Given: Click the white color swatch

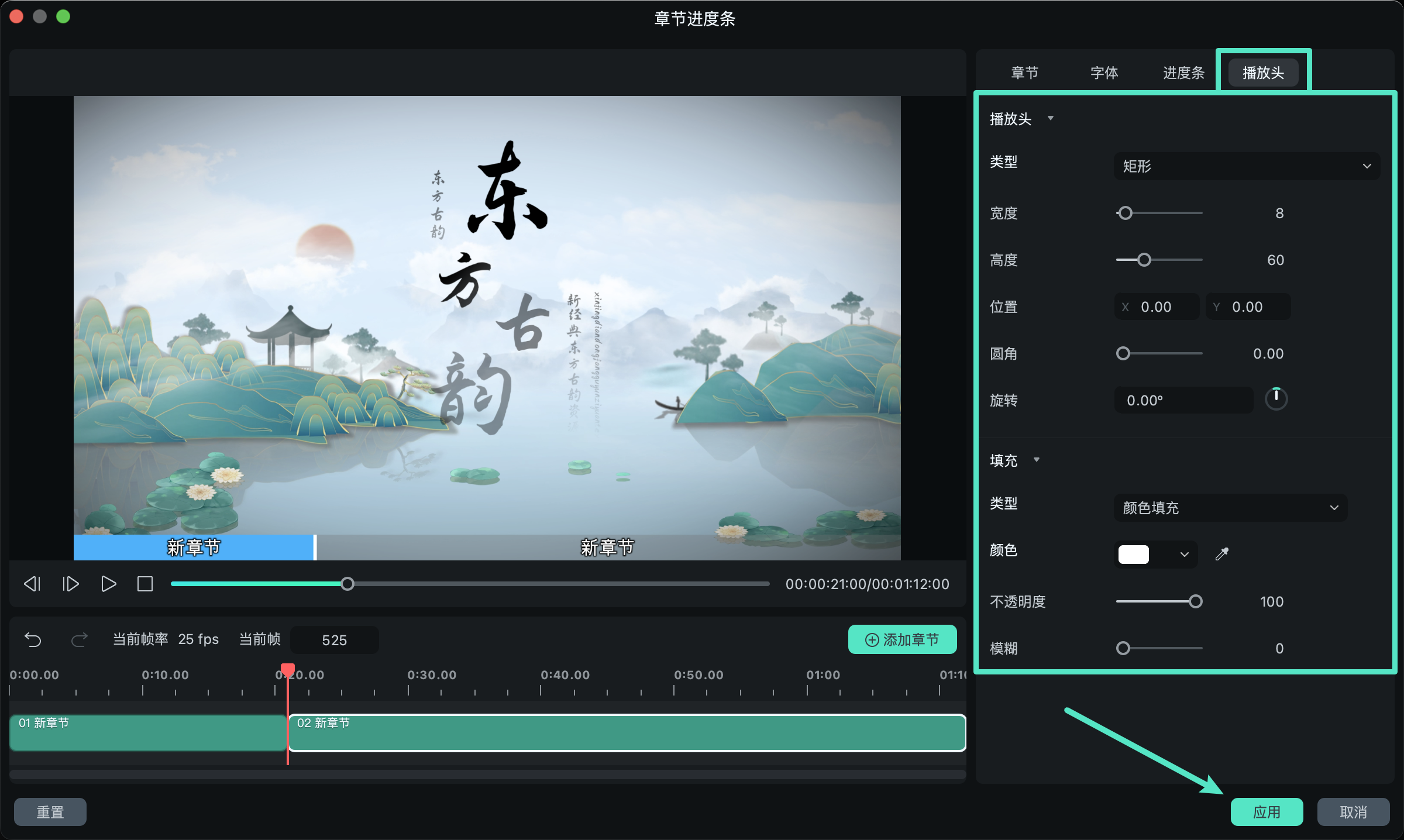Looking at the screenshot, I should [x=1134, y=555].
